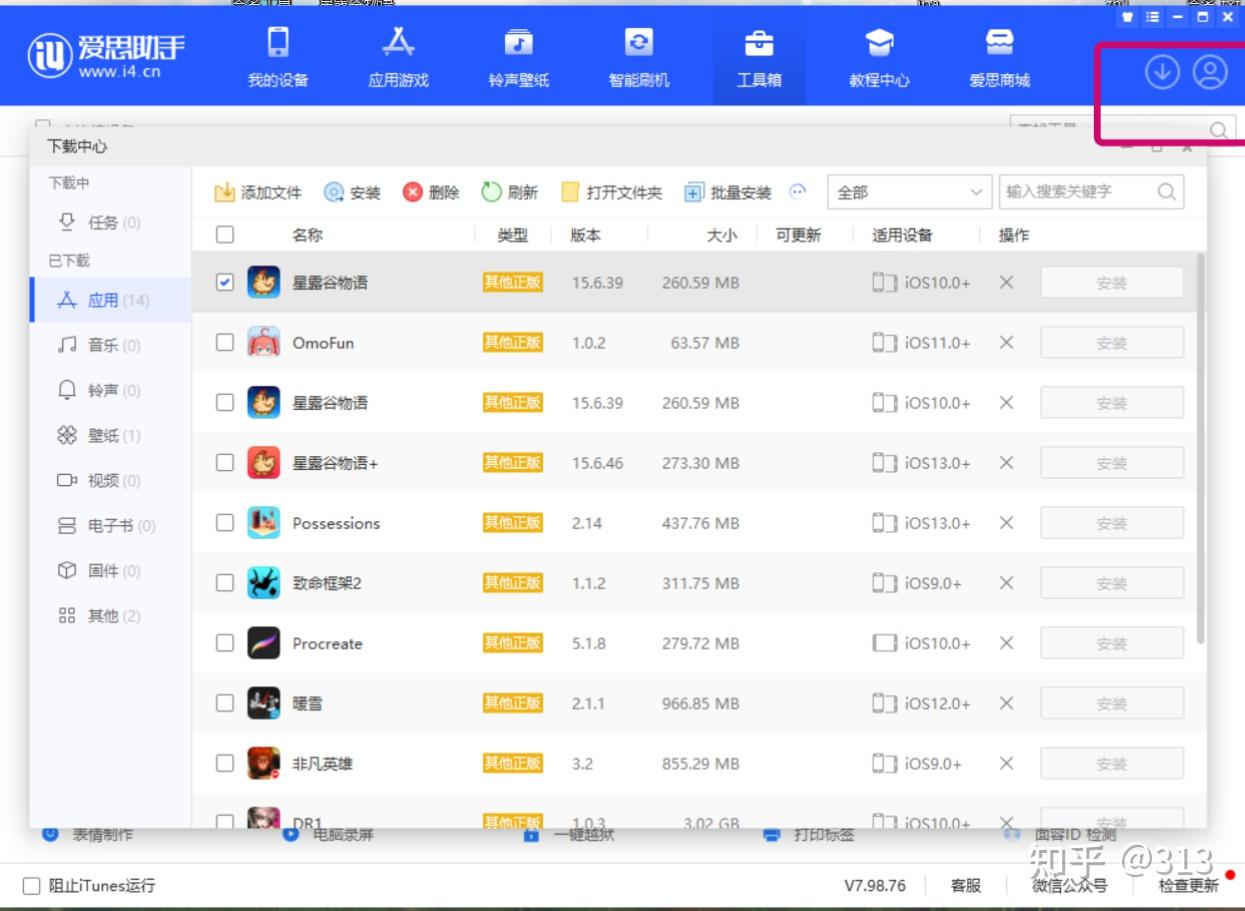1245x911 pixels.
Task: Click 安装 button for Possessions row
Action: coord(1112,523)
